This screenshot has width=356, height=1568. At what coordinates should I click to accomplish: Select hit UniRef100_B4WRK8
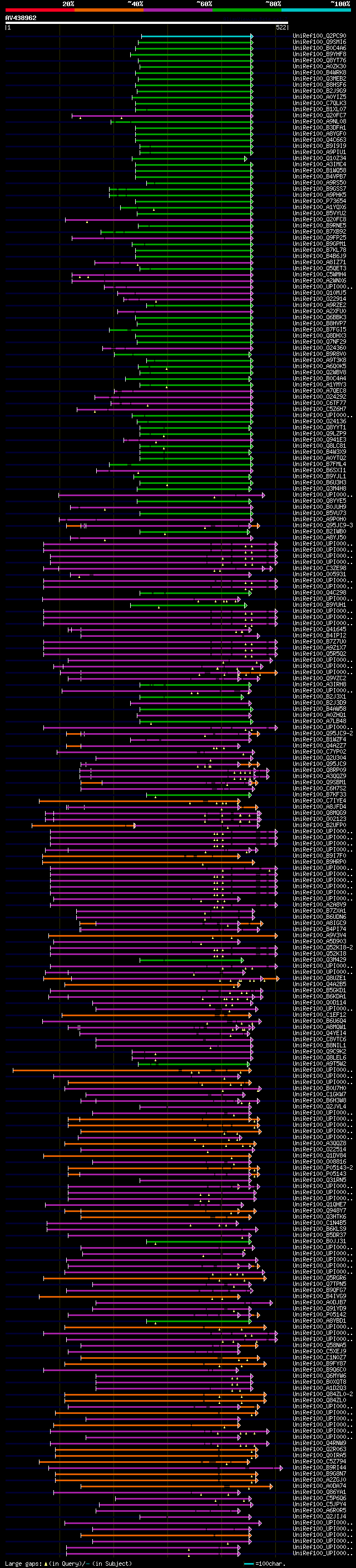(319, 72)
